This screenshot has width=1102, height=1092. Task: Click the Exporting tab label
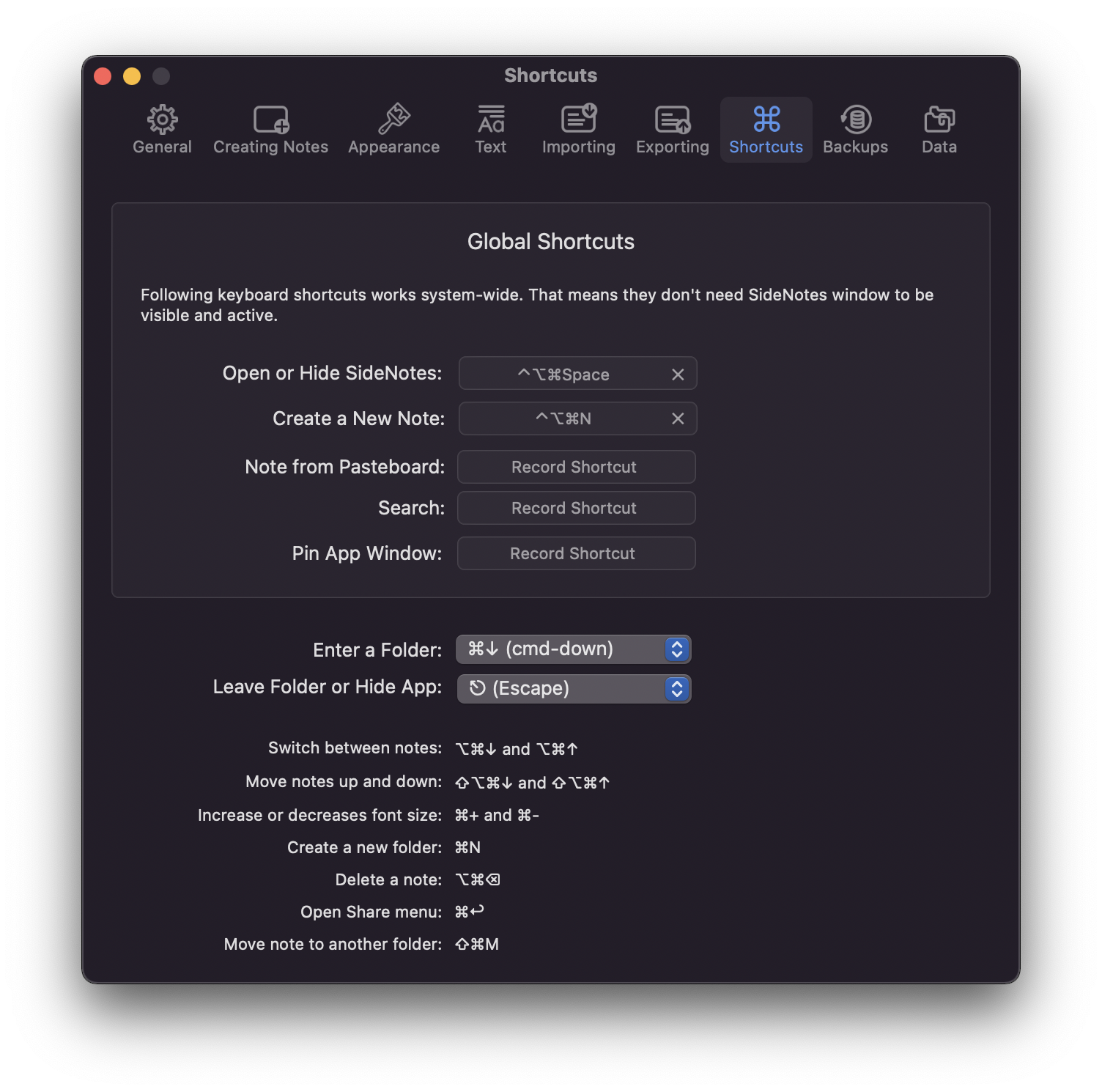[x=673, y=147]
